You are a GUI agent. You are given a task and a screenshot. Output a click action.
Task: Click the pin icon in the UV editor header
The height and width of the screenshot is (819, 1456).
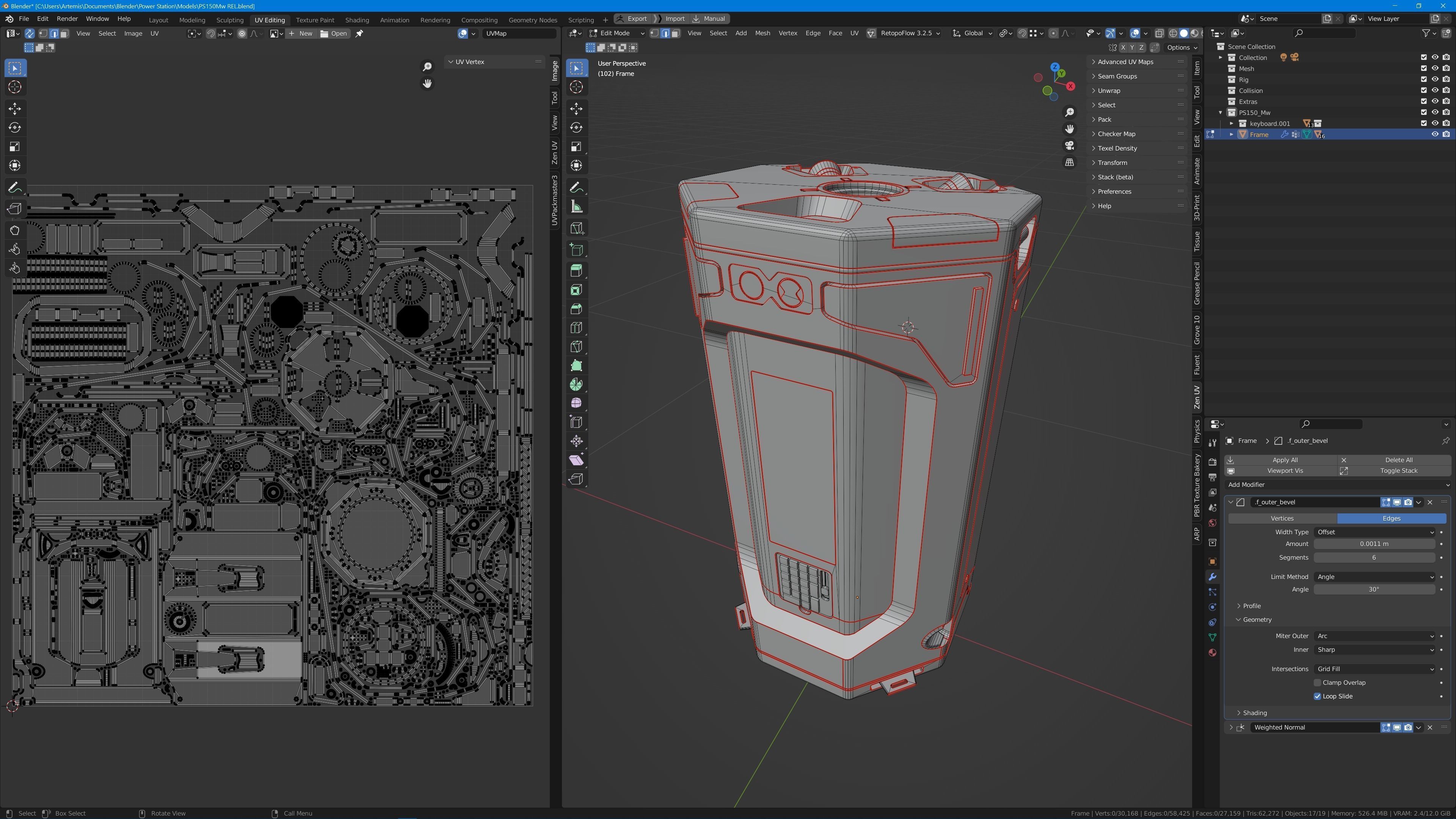click(359, 33)
